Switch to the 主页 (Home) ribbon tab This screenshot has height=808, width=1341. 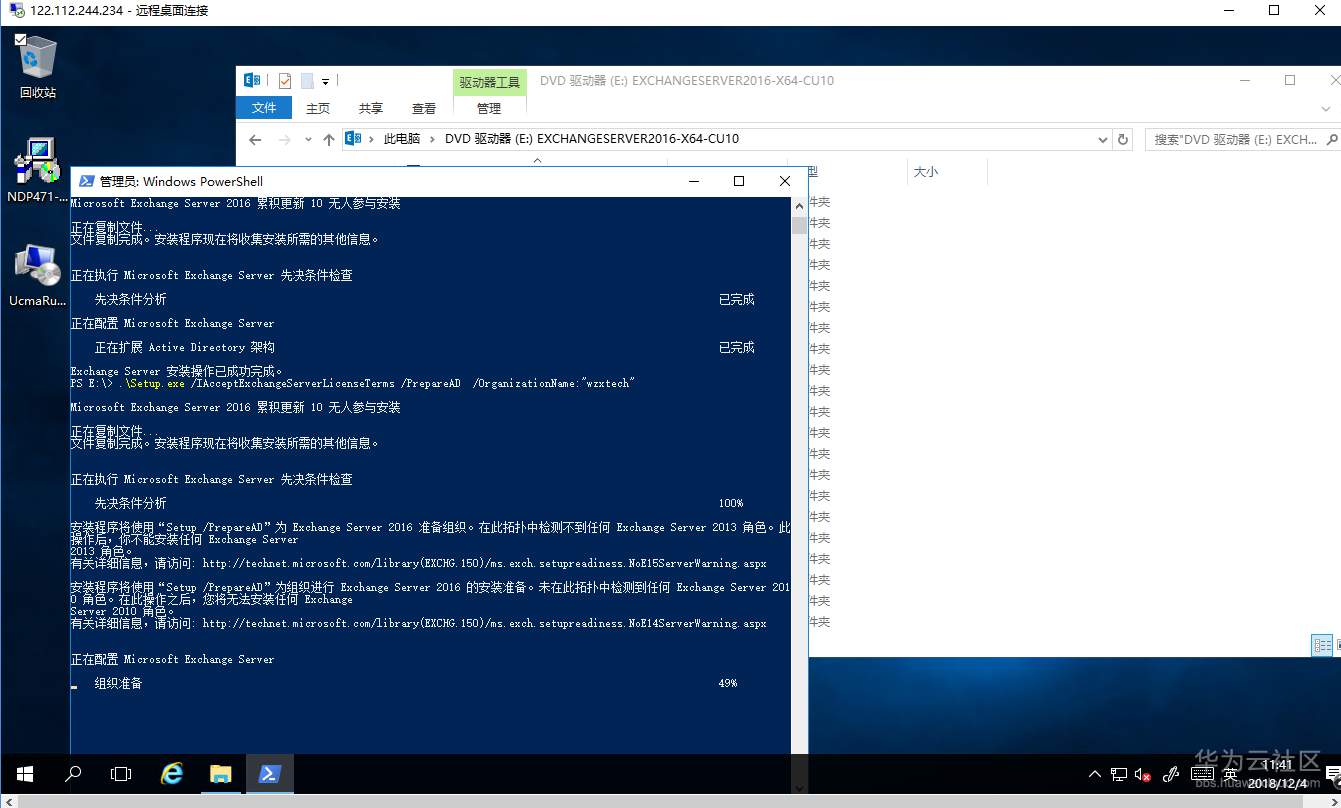point(318,108)
